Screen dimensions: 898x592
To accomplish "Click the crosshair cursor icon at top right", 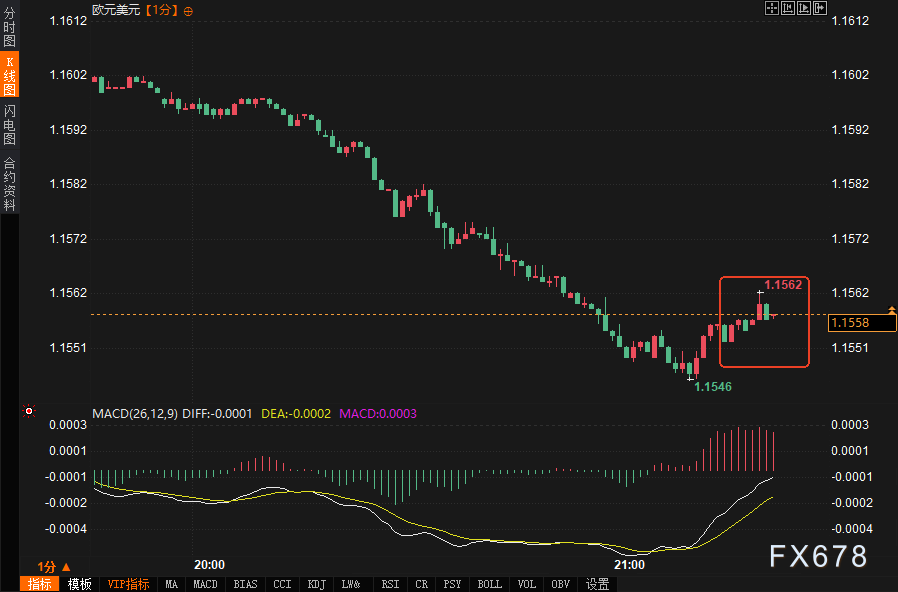I will click(x=772, y=9).
